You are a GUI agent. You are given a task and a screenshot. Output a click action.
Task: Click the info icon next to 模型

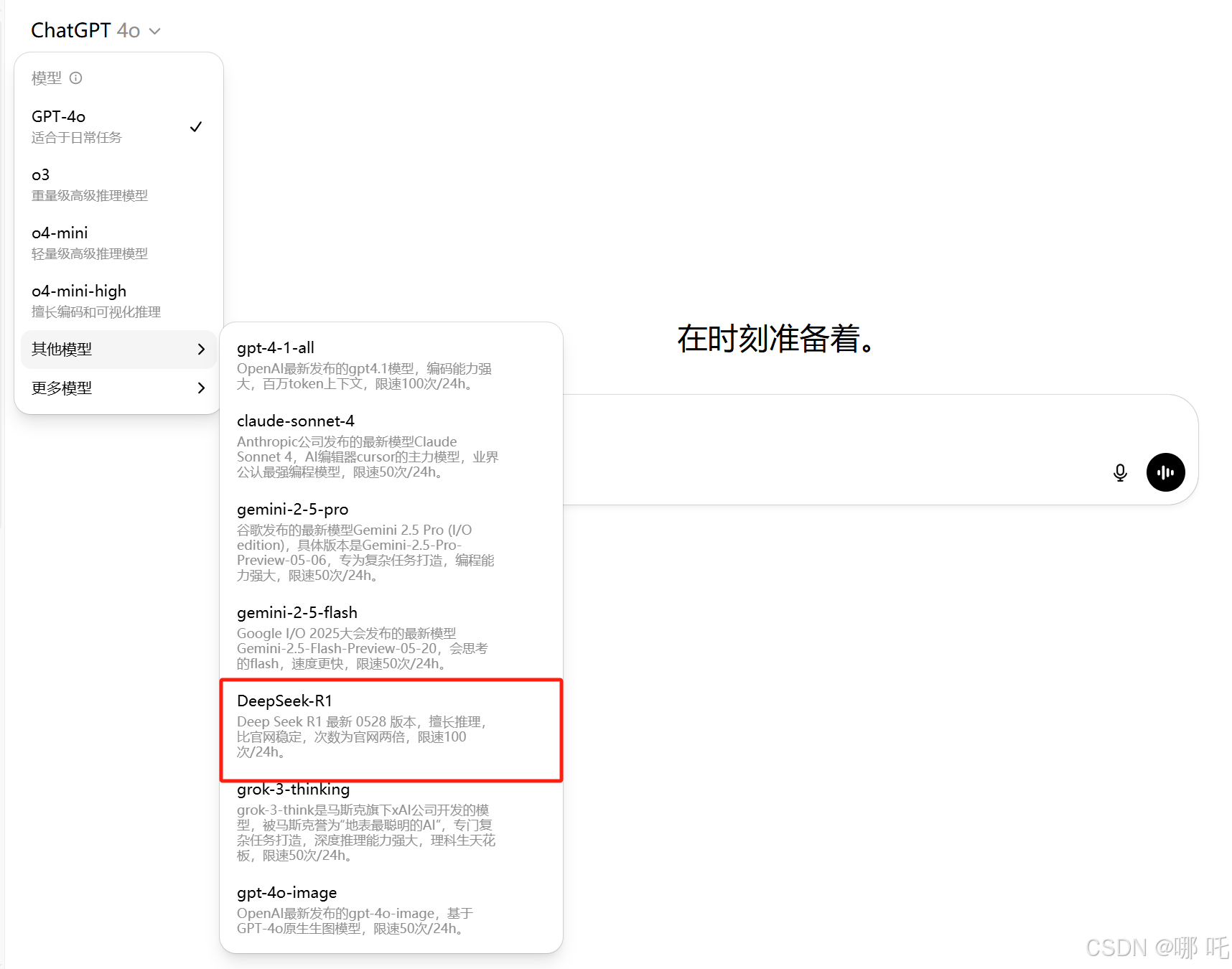point(76,78)
